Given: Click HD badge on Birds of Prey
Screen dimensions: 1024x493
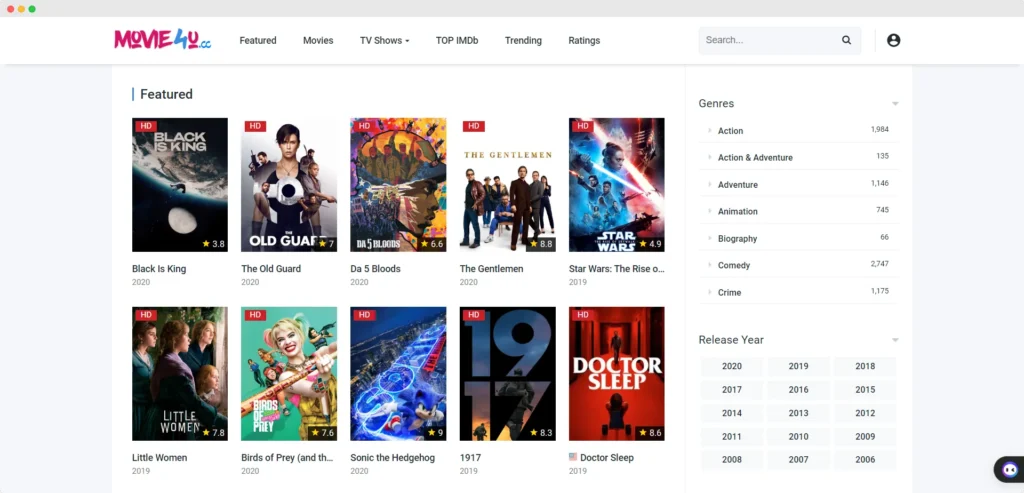Looking at the screenshot, I should (x=255, y=315).
